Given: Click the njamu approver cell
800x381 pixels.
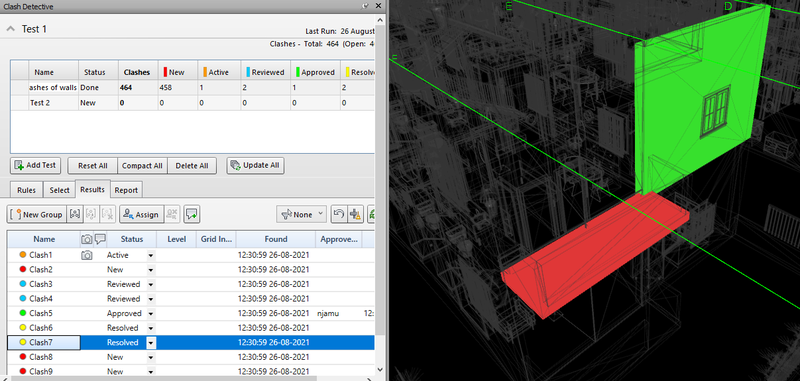Looking at the screenshot, I should pyautogui.click(x=338, y=313).
